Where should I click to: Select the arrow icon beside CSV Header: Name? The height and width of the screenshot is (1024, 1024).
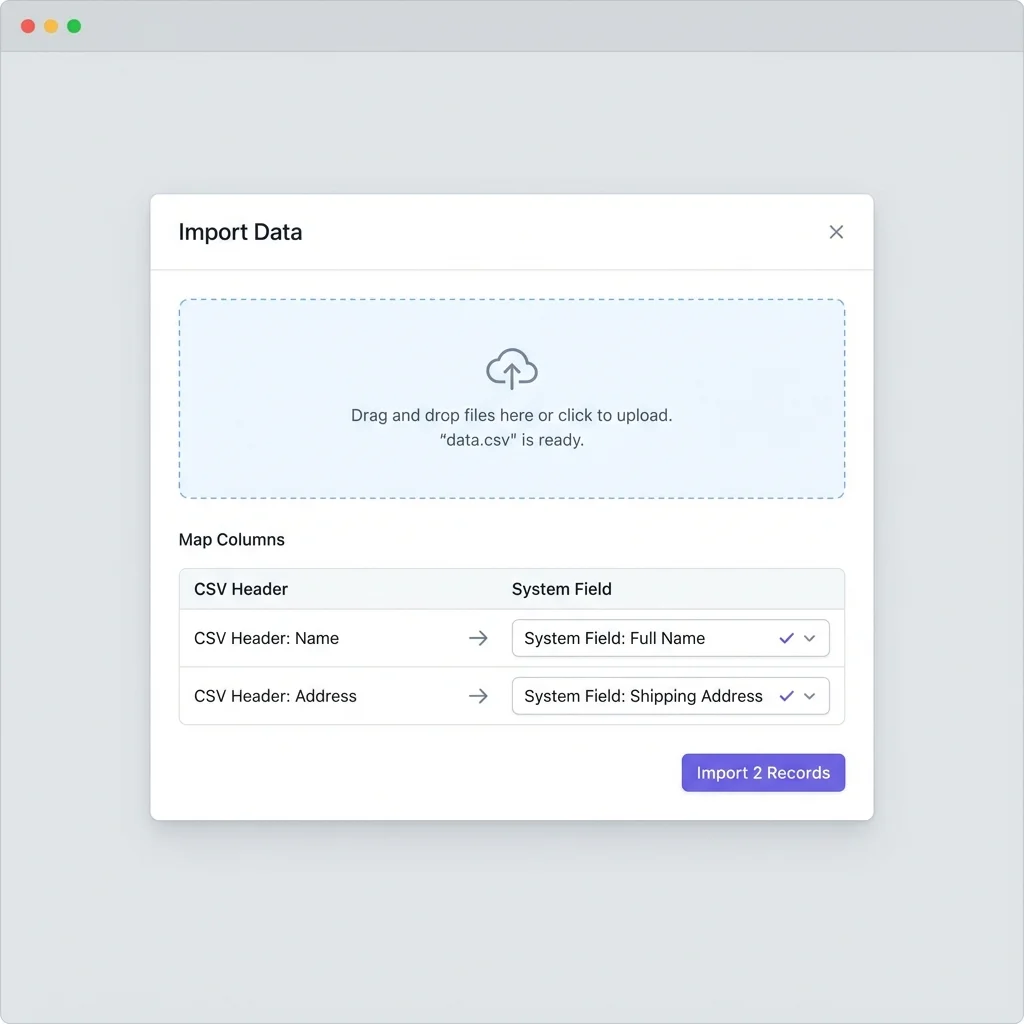[x=478, y=638]
